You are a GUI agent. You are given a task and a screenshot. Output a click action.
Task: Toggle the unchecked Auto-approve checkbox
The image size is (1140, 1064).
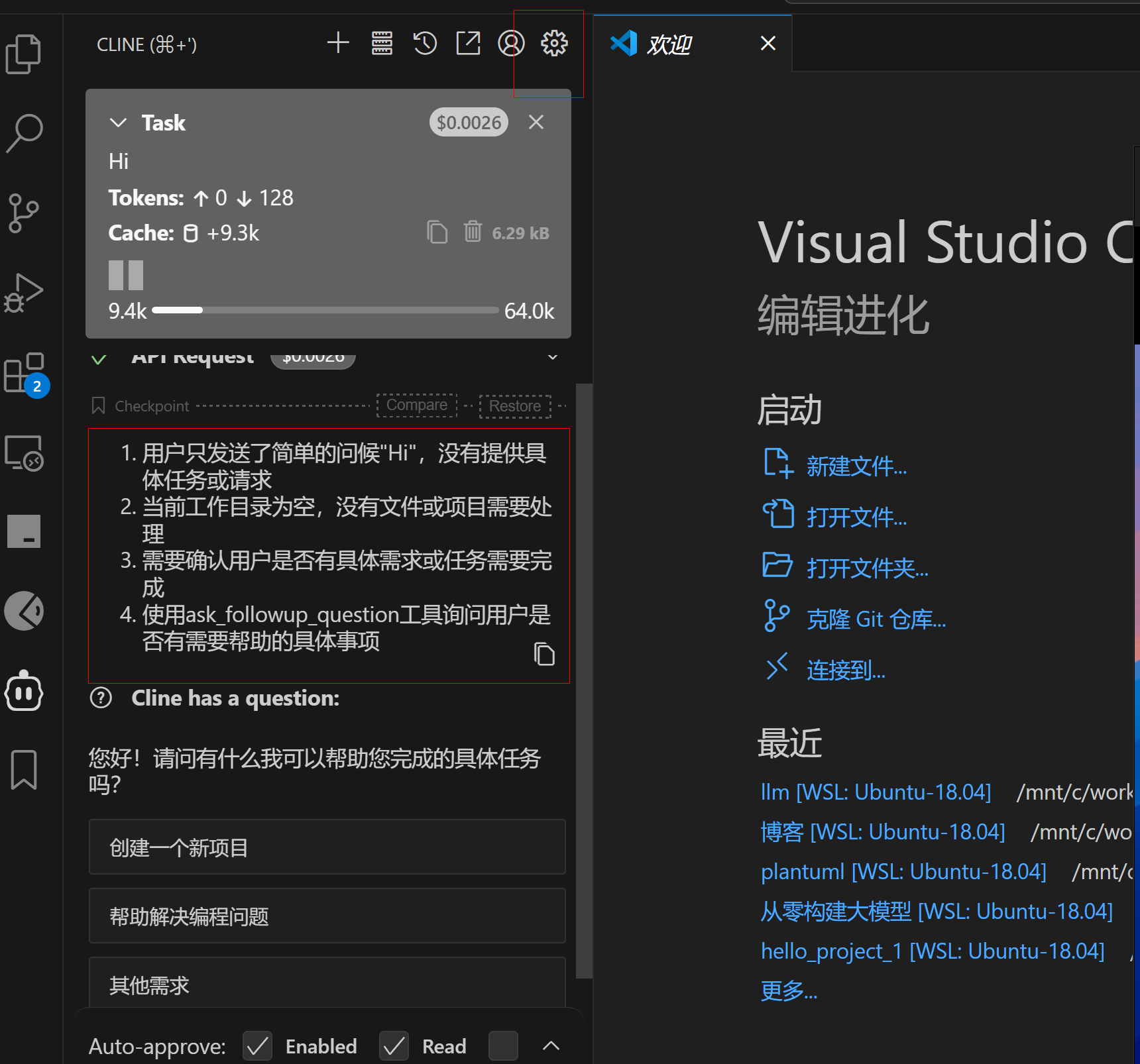pyautogui.click(x=503, y=1046)
